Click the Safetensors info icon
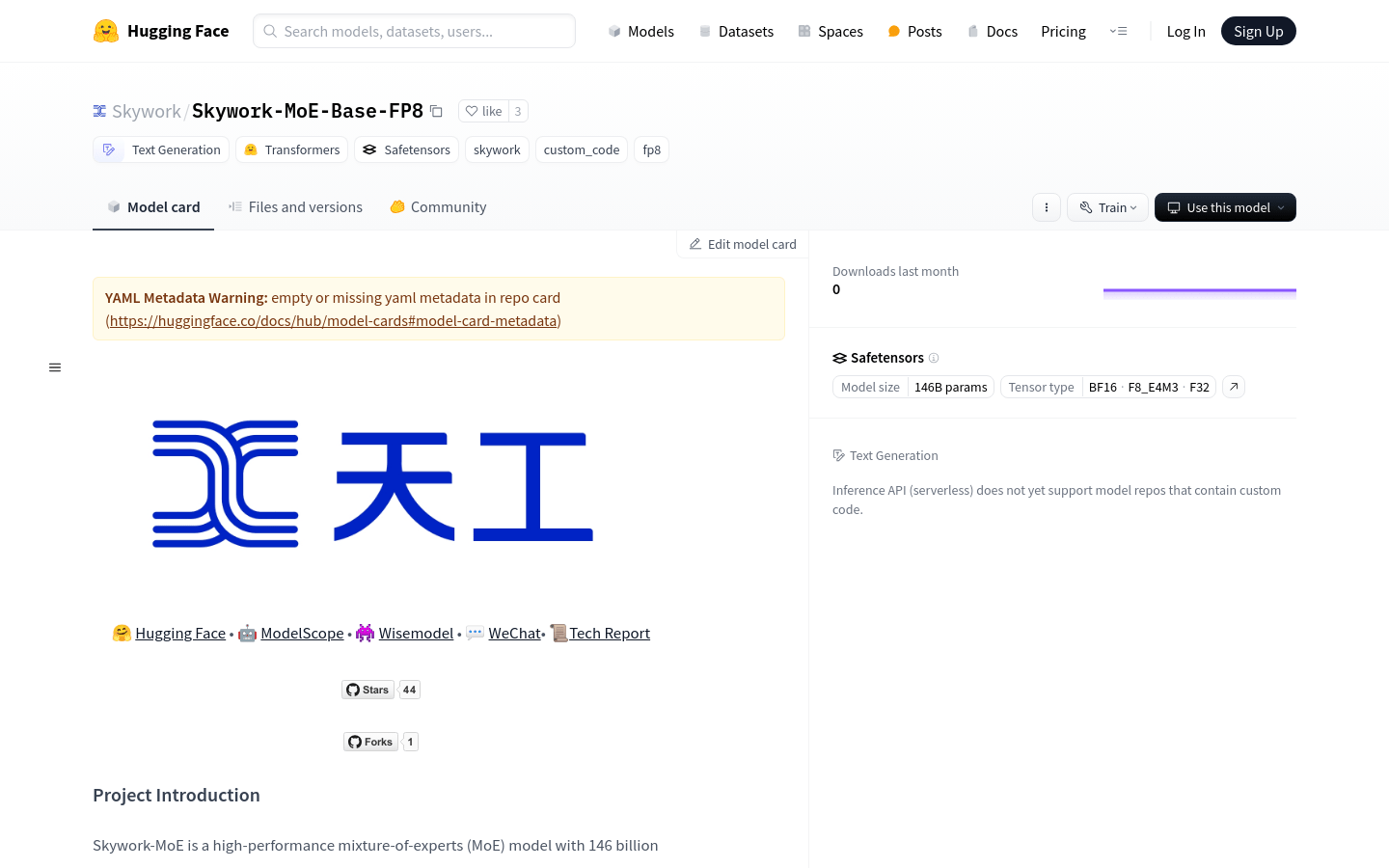 click(934, 358)
